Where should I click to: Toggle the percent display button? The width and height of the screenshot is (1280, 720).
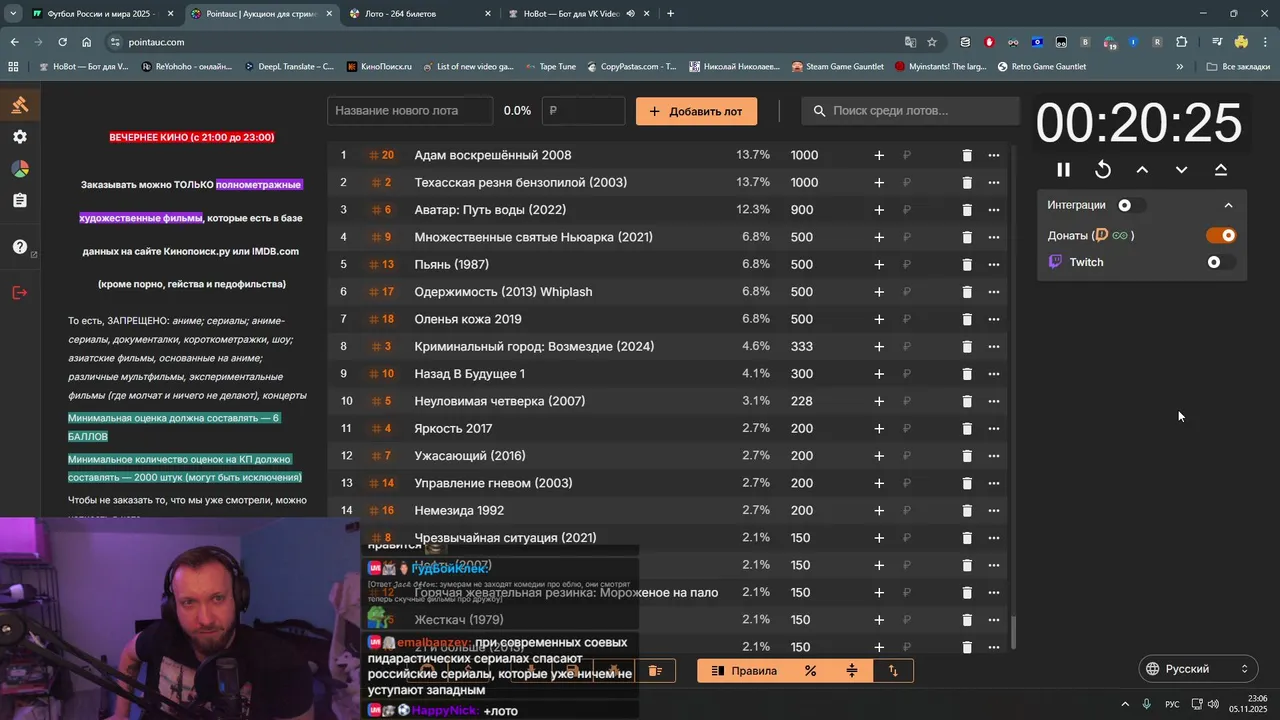810,671
